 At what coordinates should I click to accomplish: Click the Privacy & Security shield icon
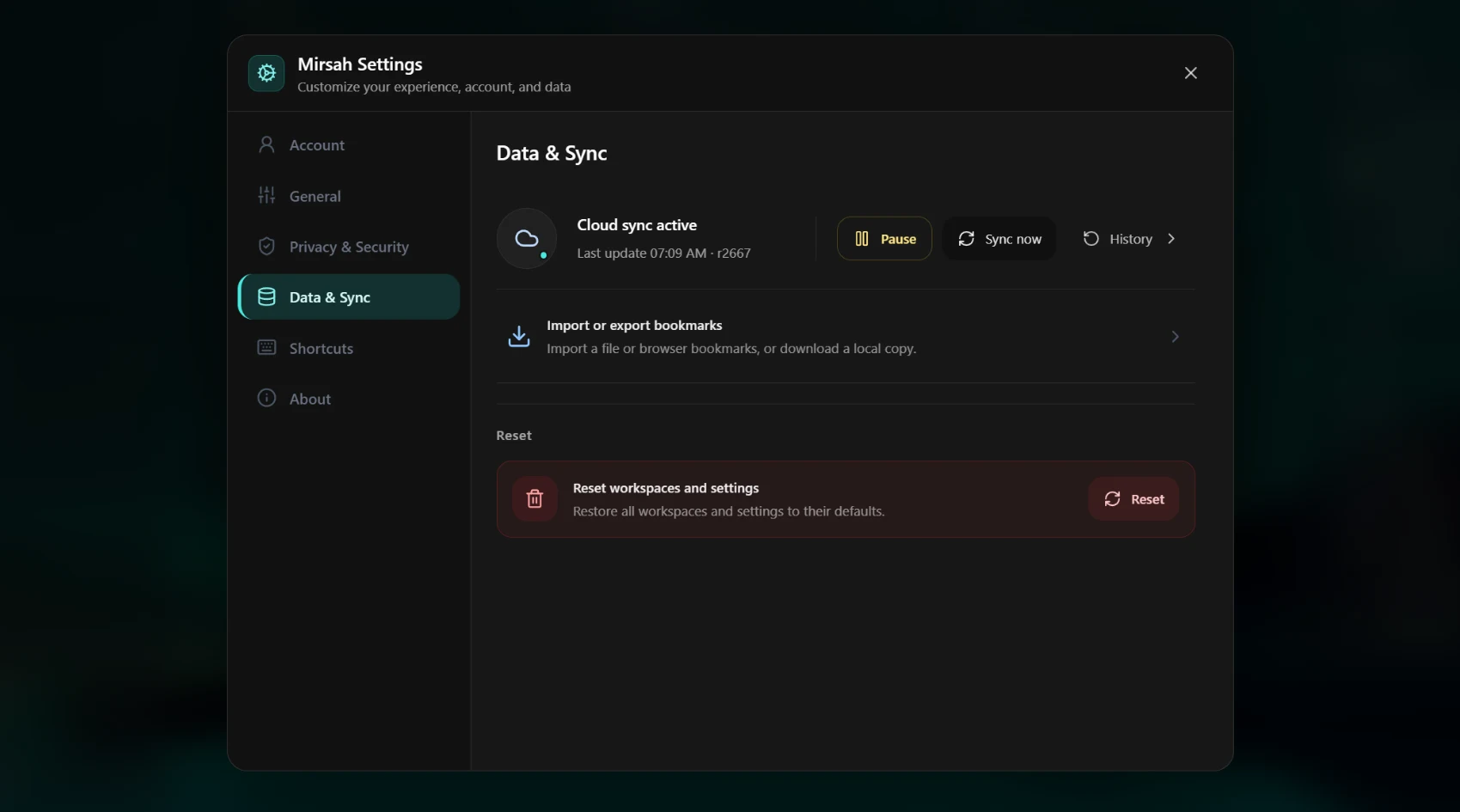click(266, 246)
